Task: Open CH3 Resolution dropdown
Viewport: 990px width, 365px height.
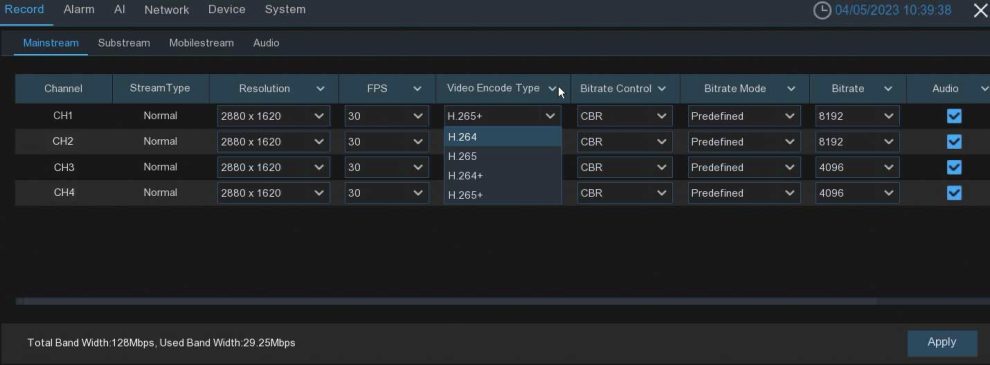Action: tap(273, 167)
